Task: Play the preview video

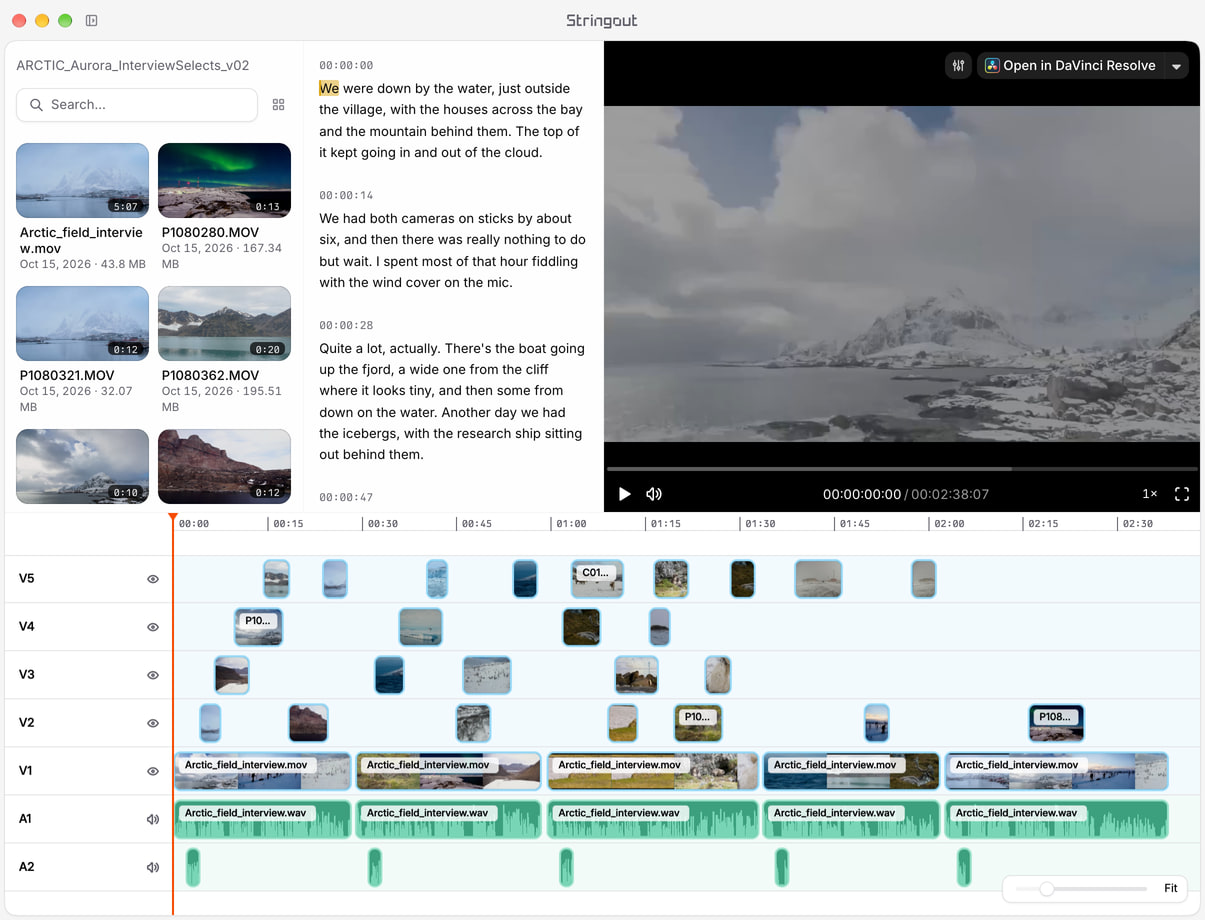Action: (x=625, y=494)
